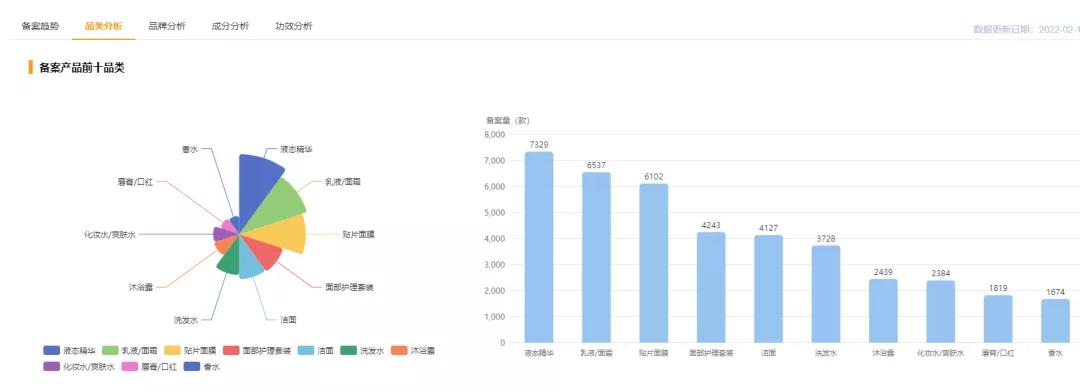Click the 面部护理套装 label beside the pie chart
This screenshot has height=391, width=1080.
(349, 287)
